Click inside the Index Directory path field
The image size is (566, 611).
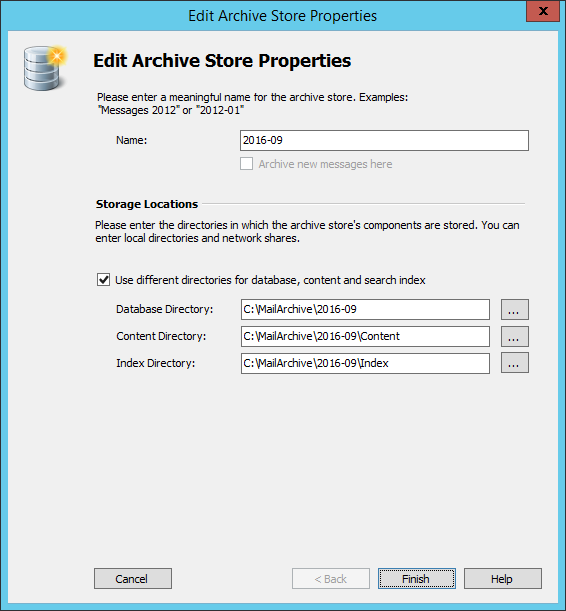click(365, 363)
